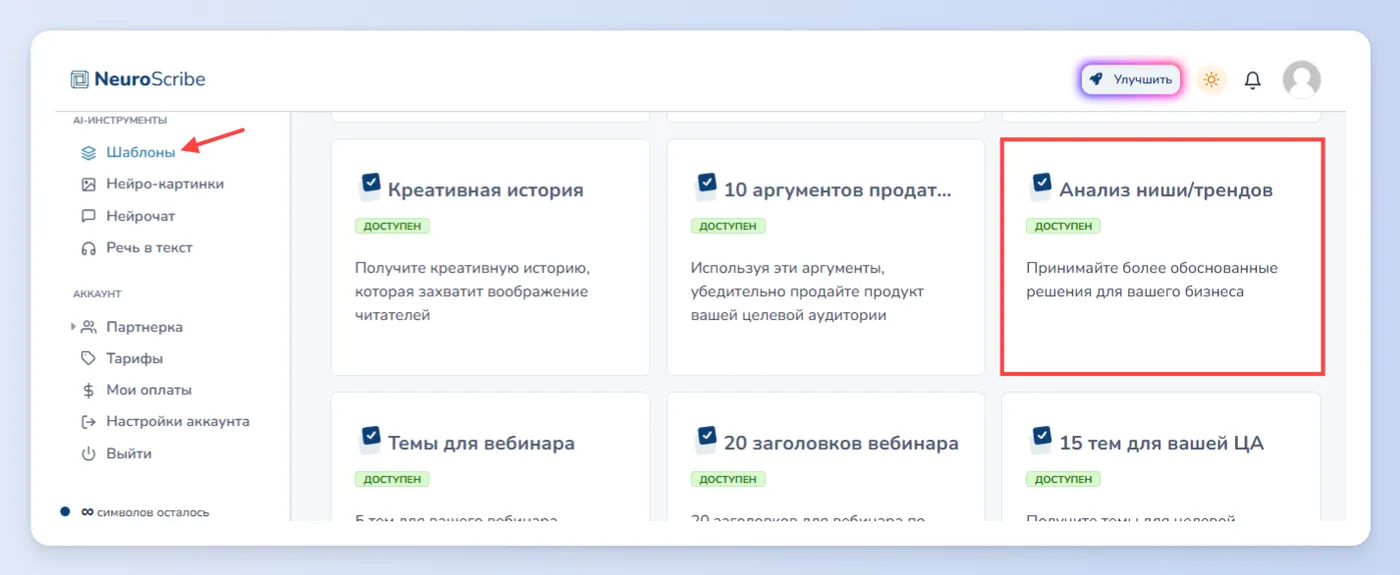
Task: Open Партнерка in the sidebar
Action: click(144, 327)
